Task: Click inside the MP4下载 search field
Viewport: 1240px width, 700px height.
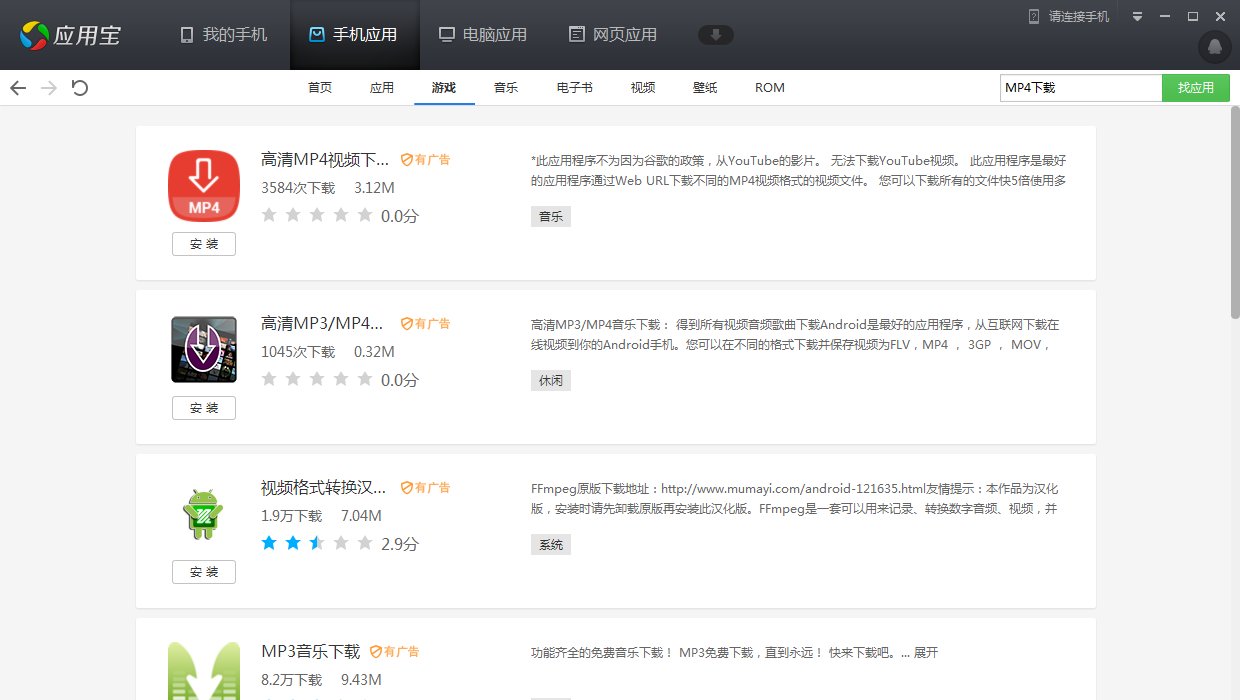Action: pos(1080,88)
